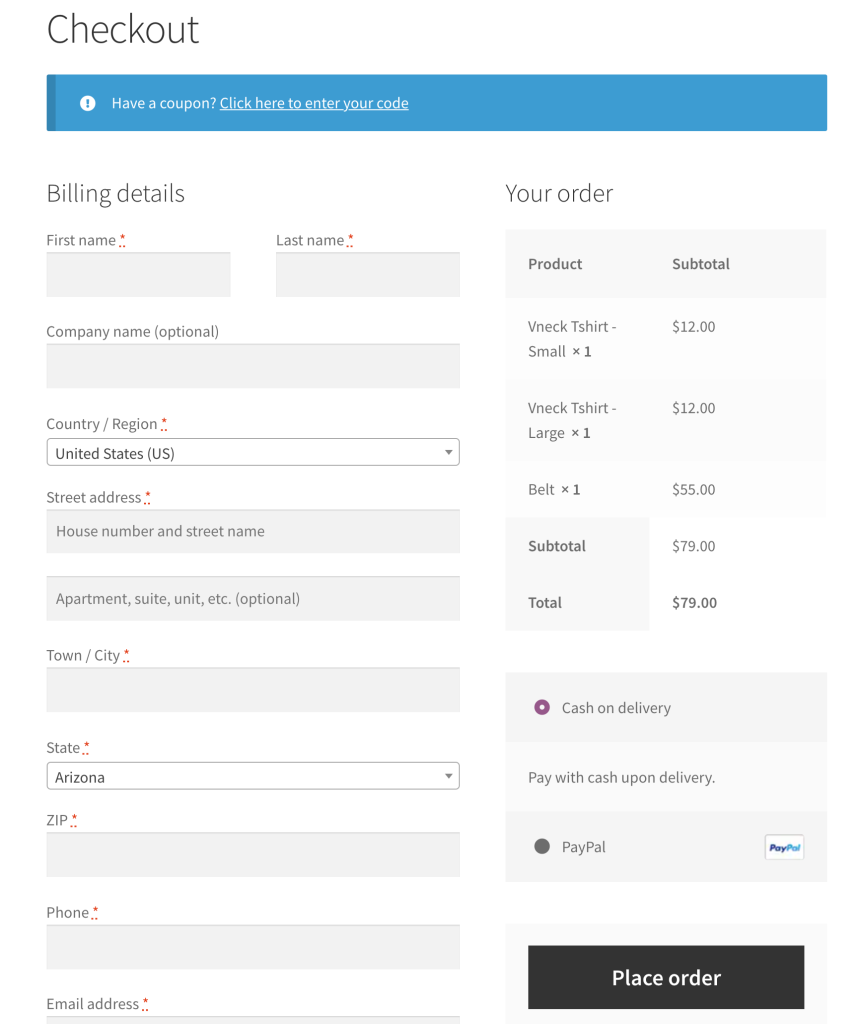The height and width of the screenshot is (1024, 859).
Task: Click into the Last name field
Action: point(367,275)
